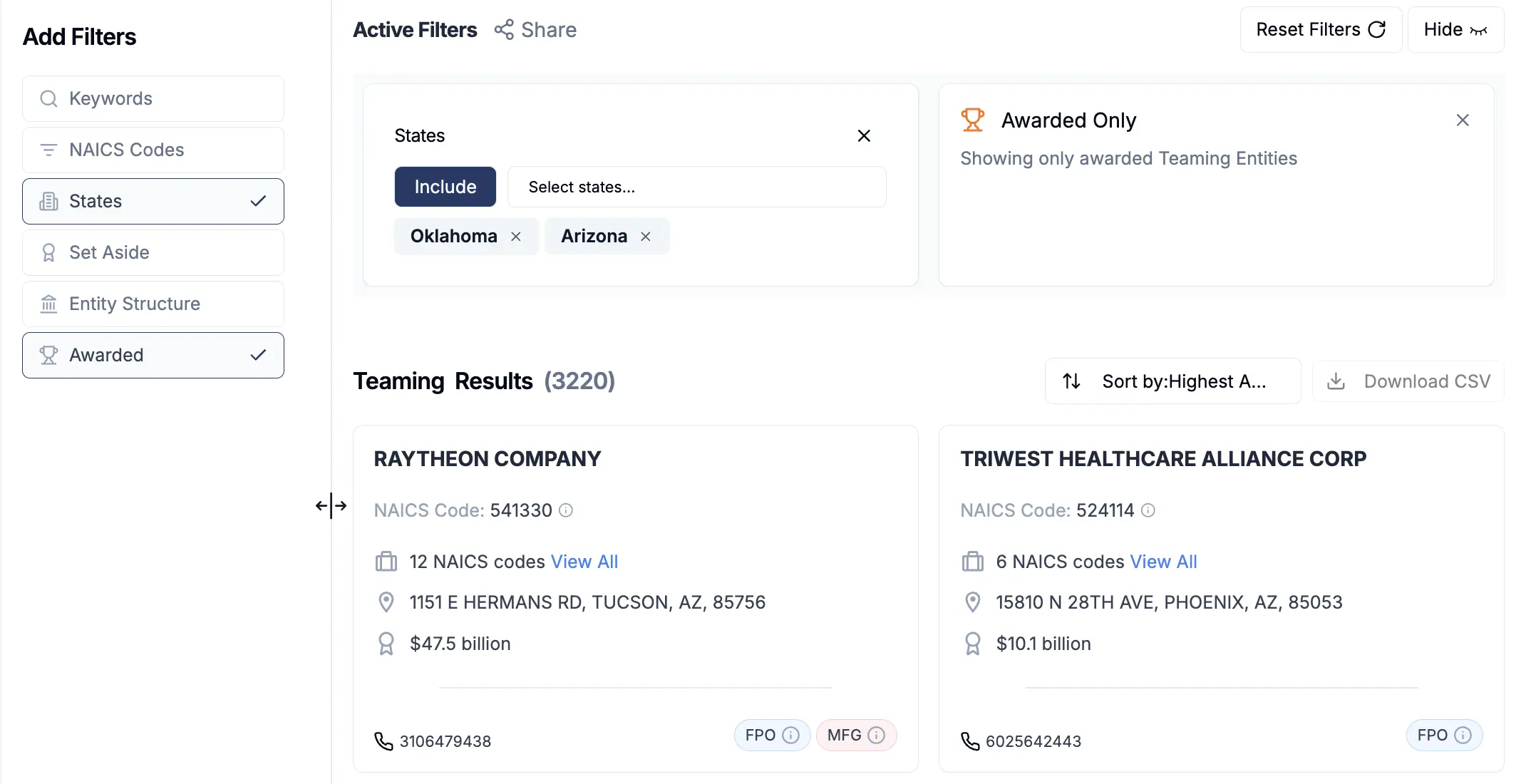Click the briefcase icon on Raytheon card
Image resolution: width=1521 pixels, height=784 pixels.
tap(386, 562)
